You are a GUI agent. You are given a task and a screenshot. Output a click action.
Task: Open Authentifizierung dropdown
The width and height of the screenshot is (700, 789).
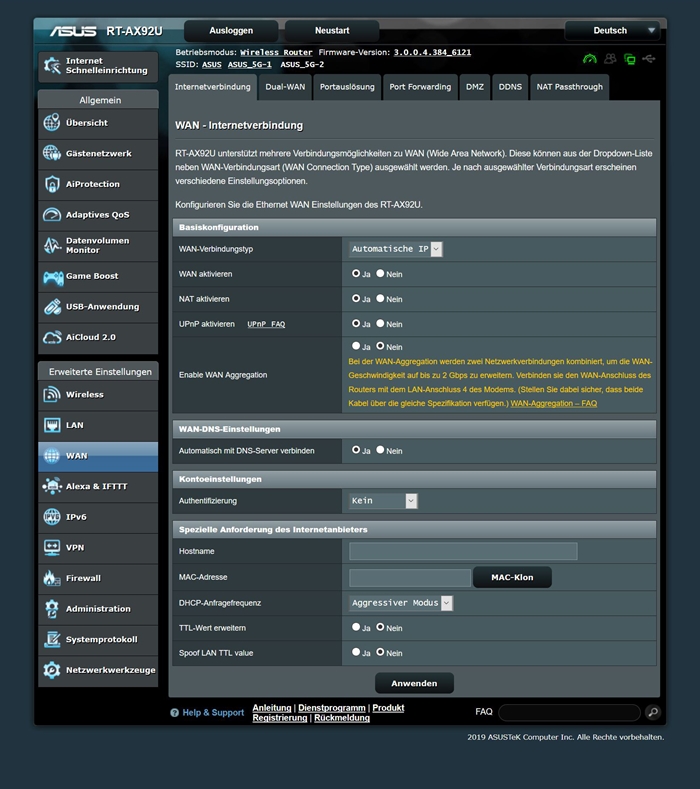pyautogui.click(x=383, y=501)
